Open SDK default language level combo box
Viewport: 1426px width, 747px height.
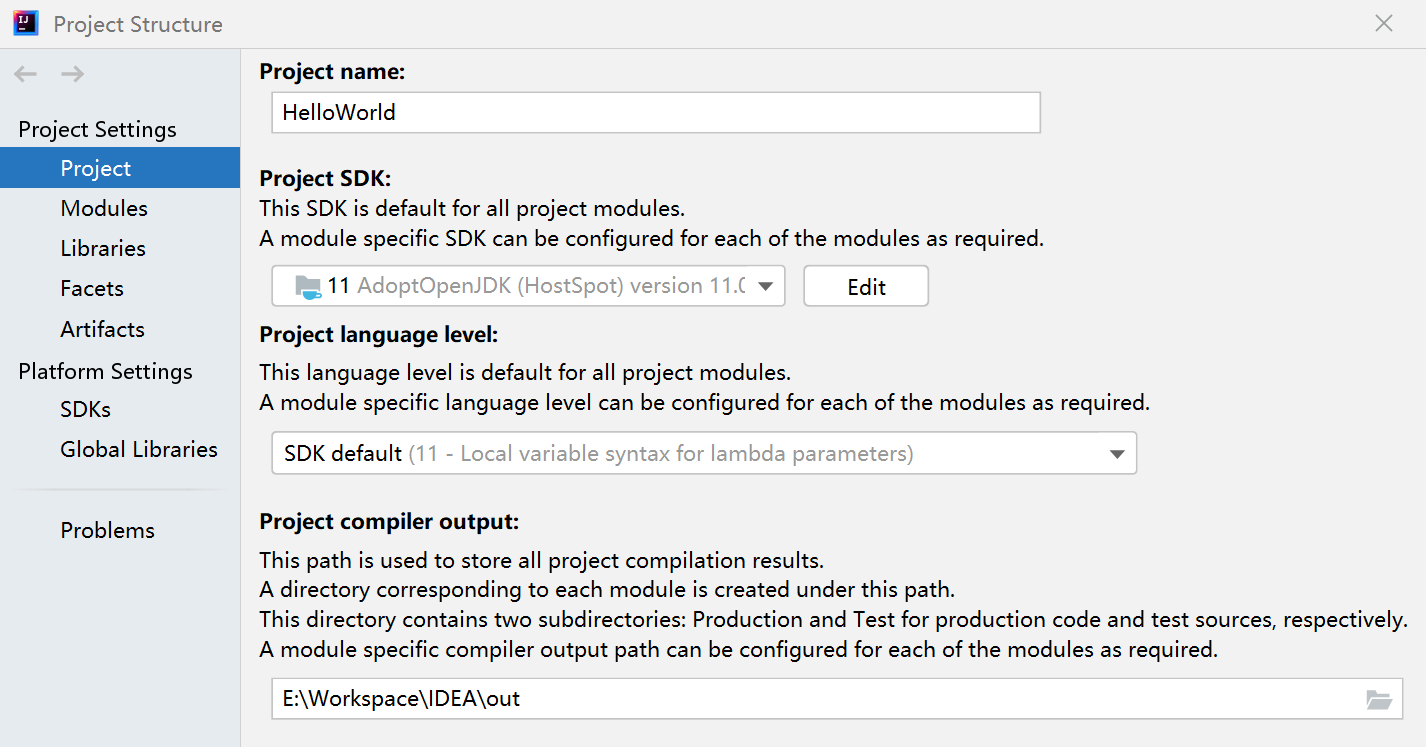pos(704,453)
